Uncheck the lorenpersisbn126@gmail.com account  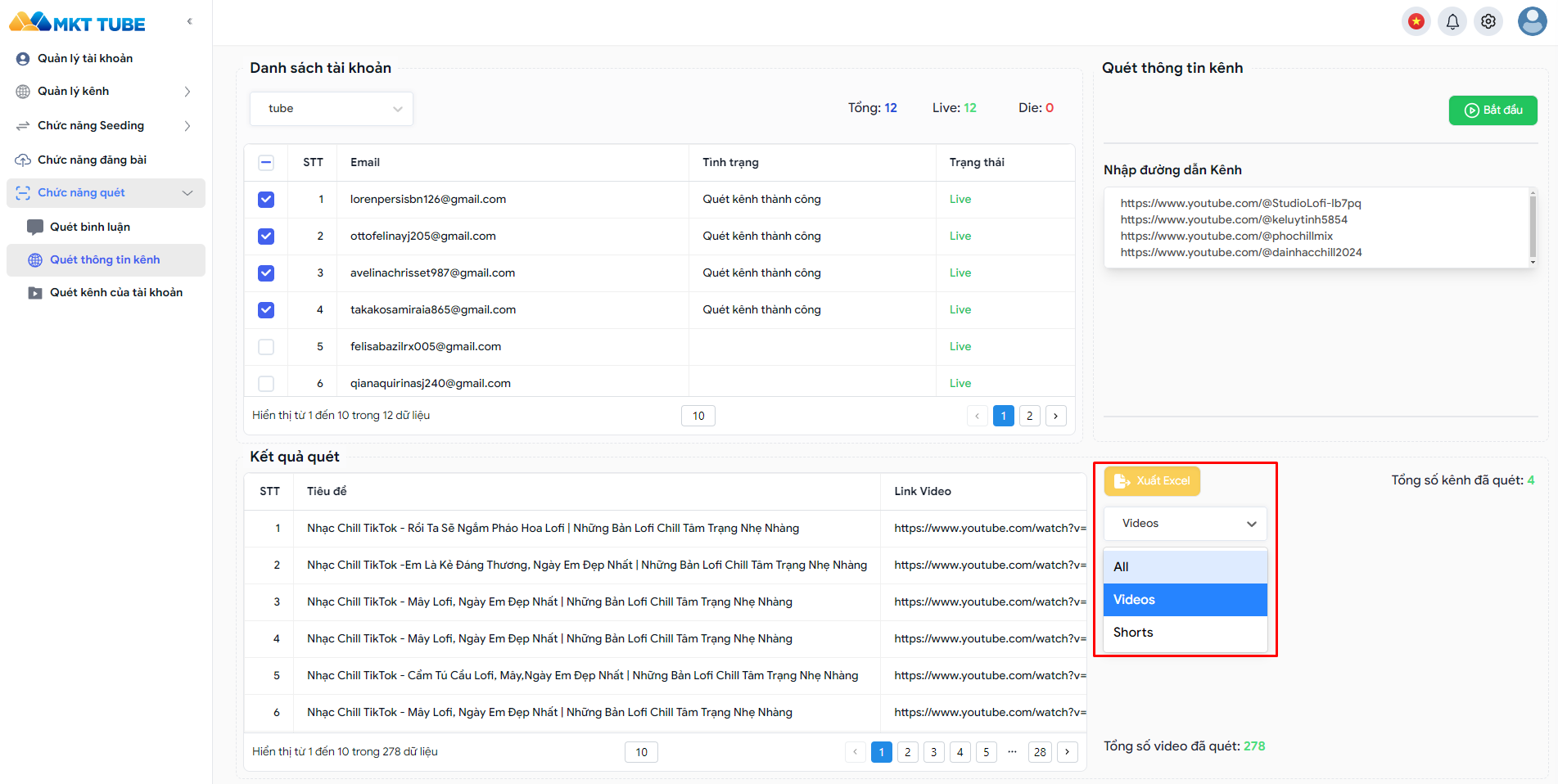click(266, 200)
